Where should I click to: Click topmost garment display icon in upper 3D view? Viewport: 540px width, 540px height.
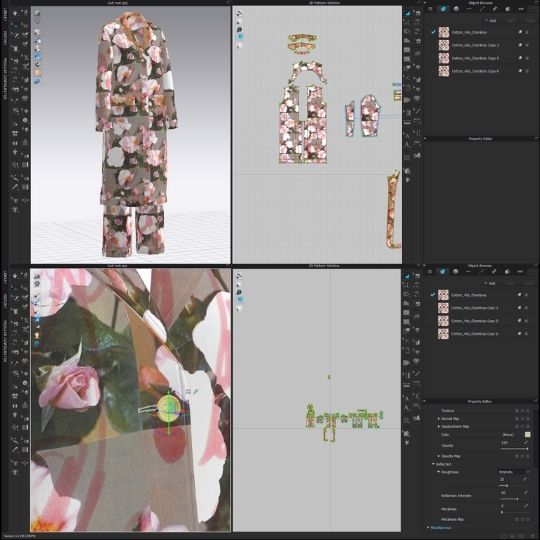click(37, 13)
